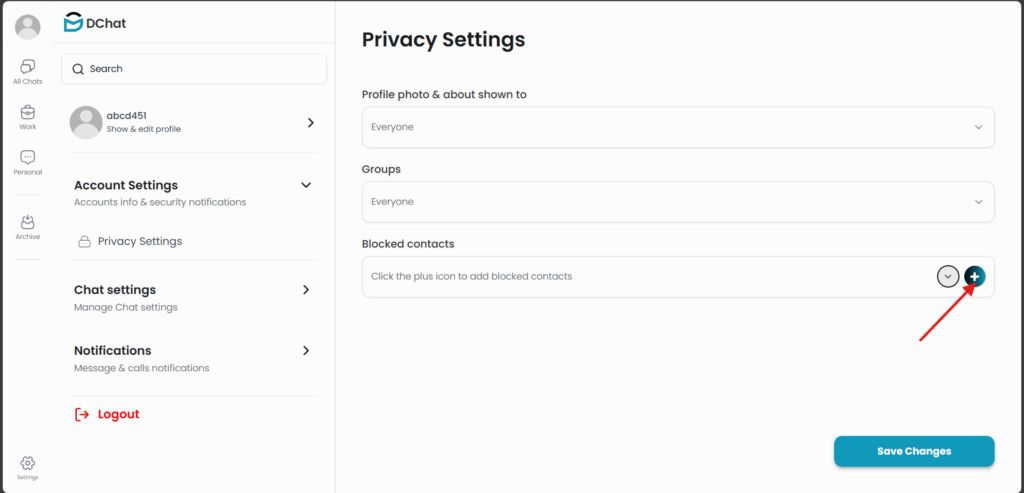Click the red logout arrow icon

82,414
